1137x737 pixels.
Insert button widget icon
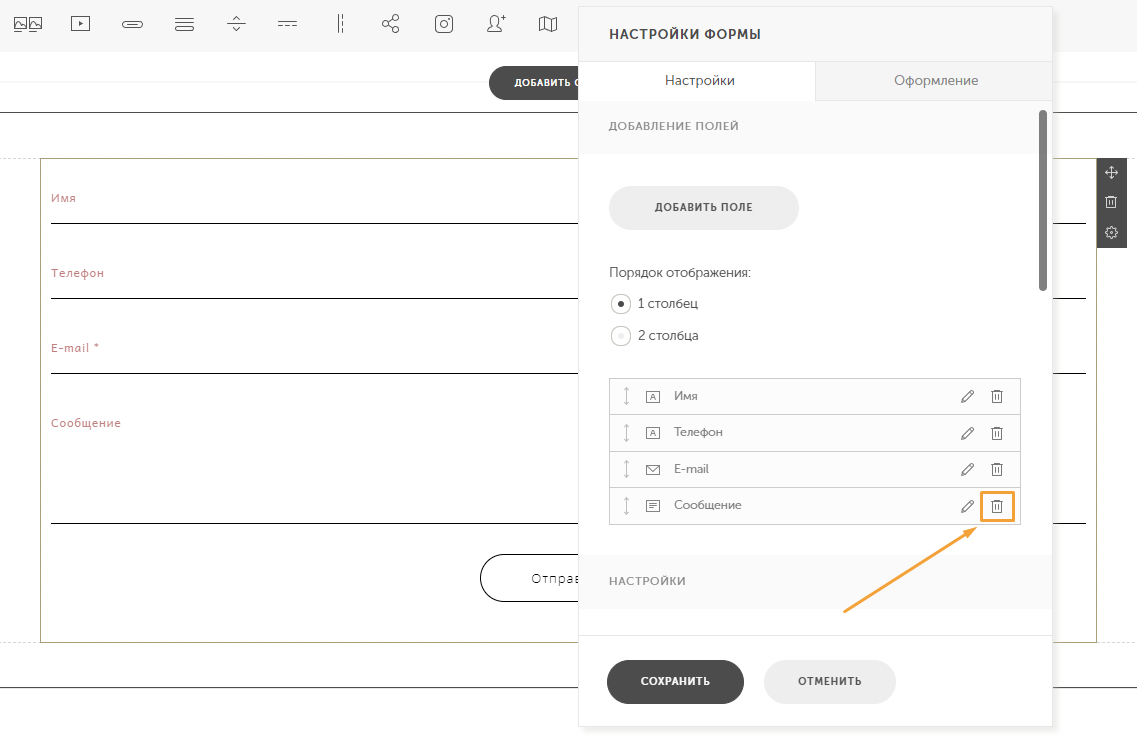pos(133,25)
